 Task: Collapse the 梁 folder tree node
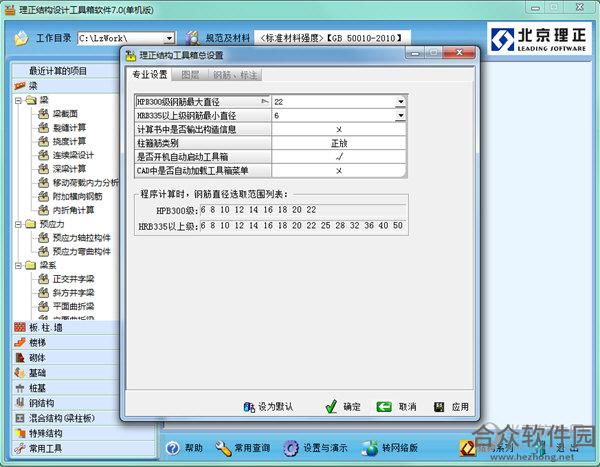[18, 100]
